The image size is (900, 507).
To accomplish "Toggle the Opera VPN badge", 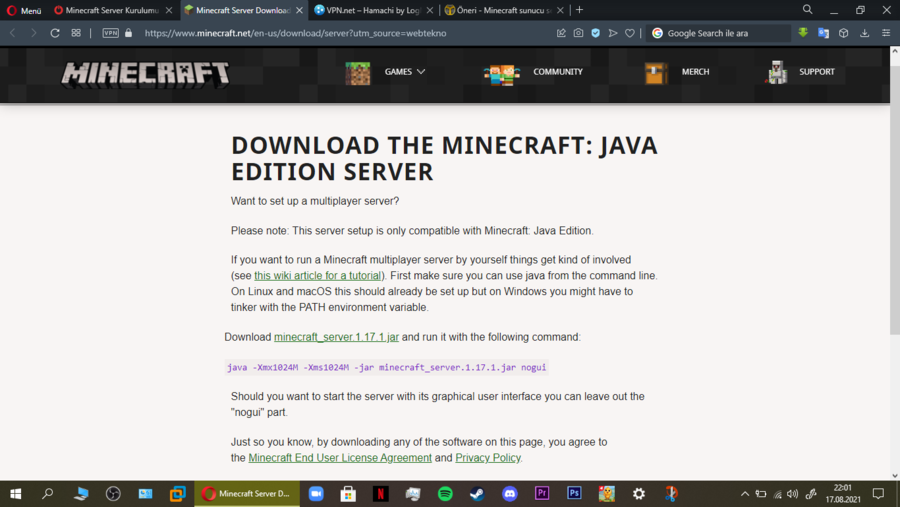I will [x=110, y=33].
